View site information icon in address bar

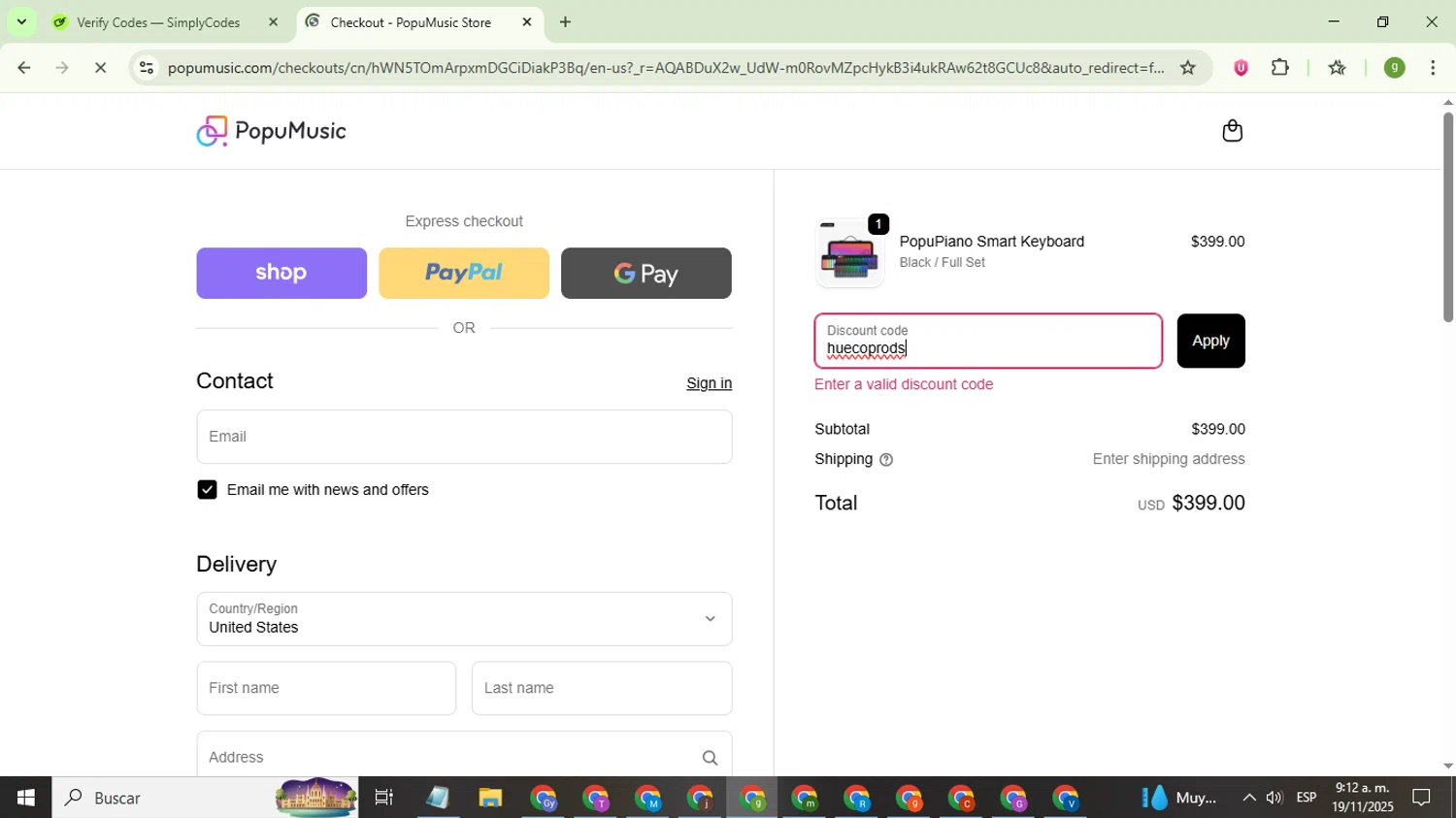(146, 68)
